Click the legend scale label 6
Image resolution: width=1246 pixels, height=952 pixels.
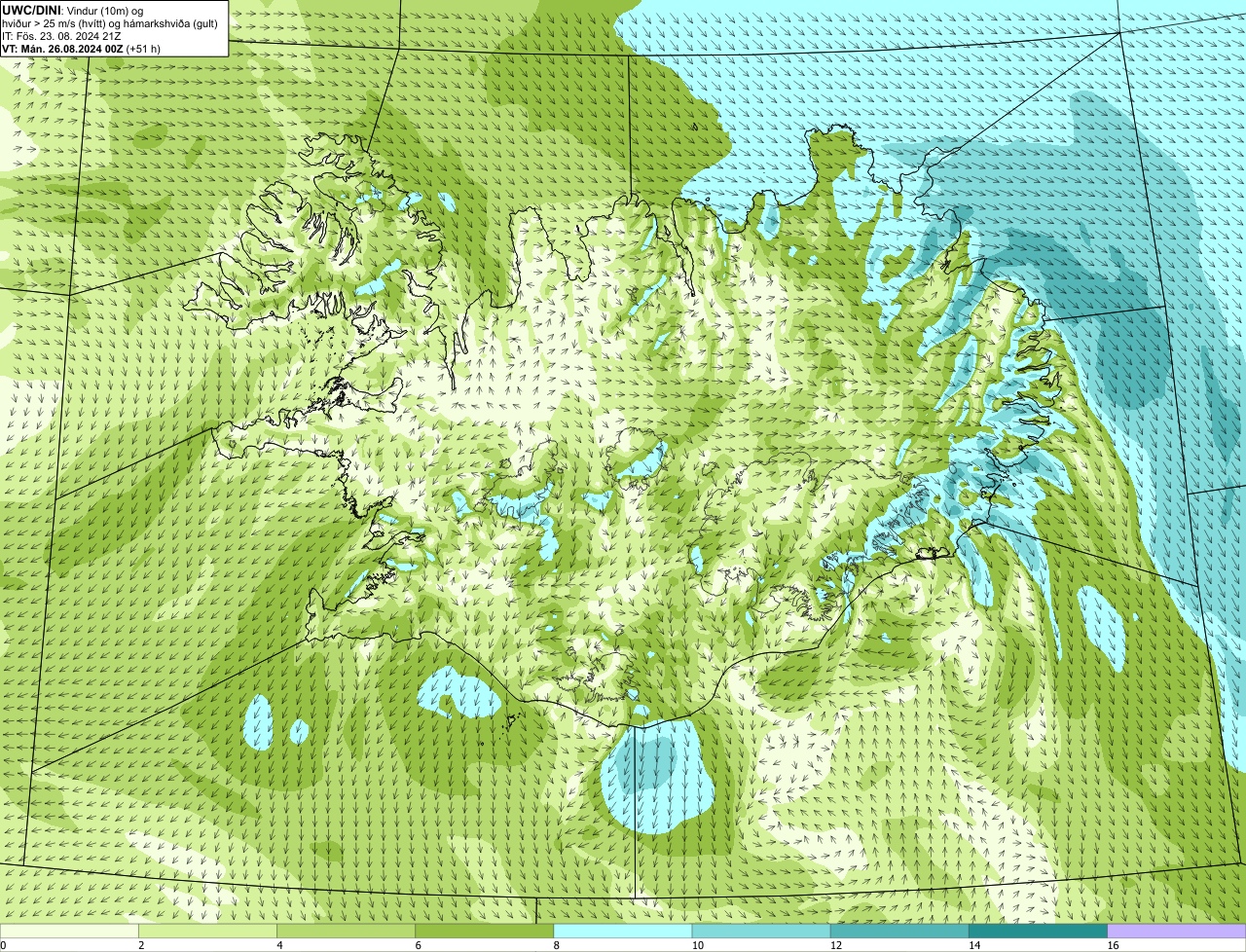pos(418,945)
